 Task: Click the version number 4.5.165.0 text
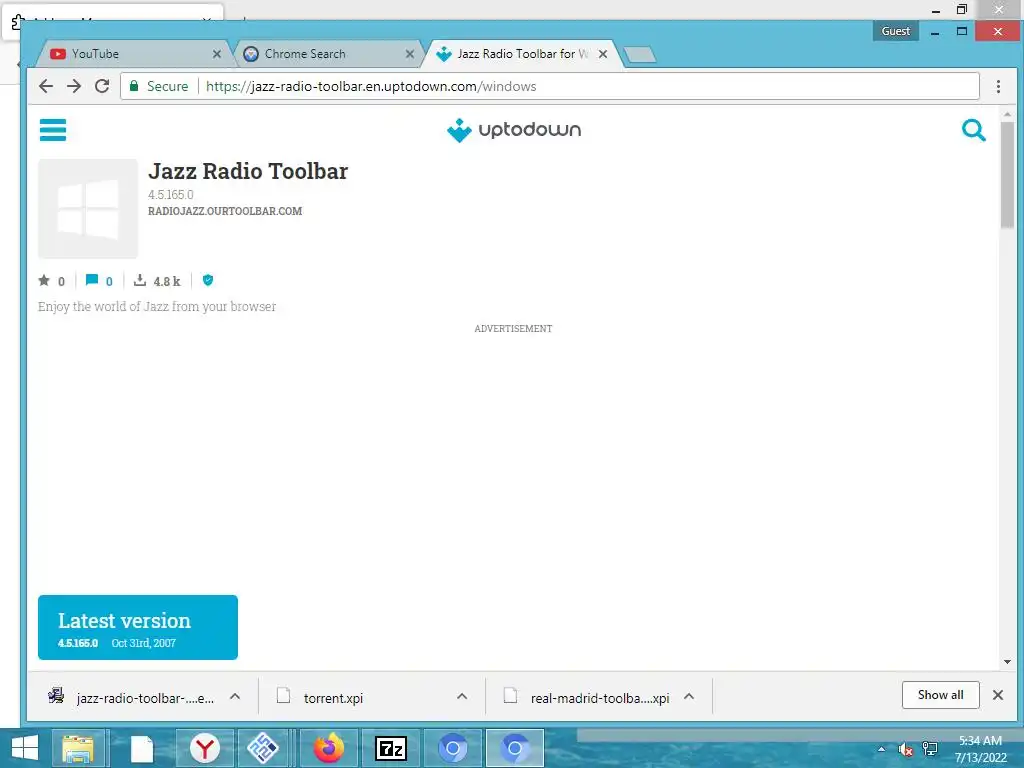[x=170, y=195]
